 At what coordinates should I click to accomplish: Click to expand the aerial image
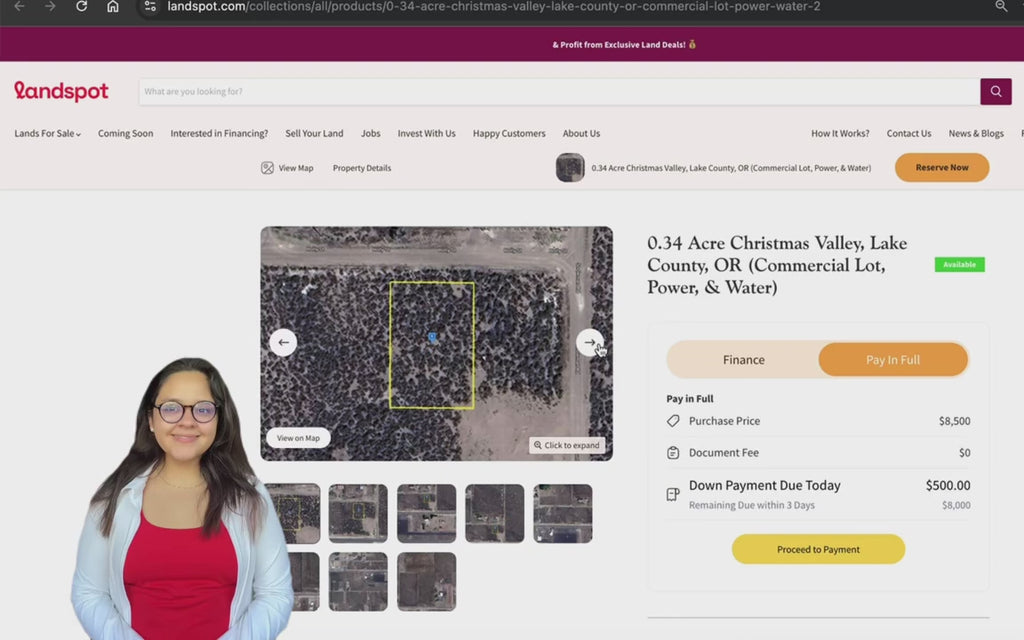567,445
